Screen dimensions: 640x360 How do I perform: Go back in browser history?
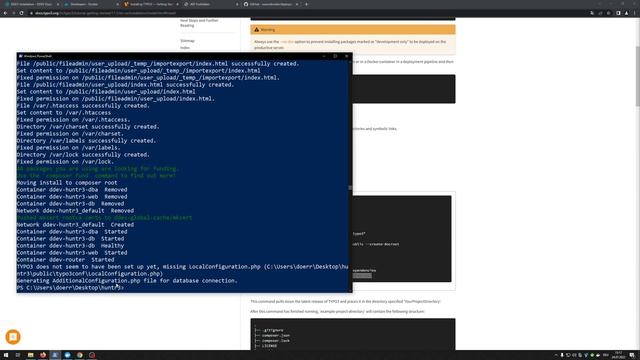tap(5, 13)
